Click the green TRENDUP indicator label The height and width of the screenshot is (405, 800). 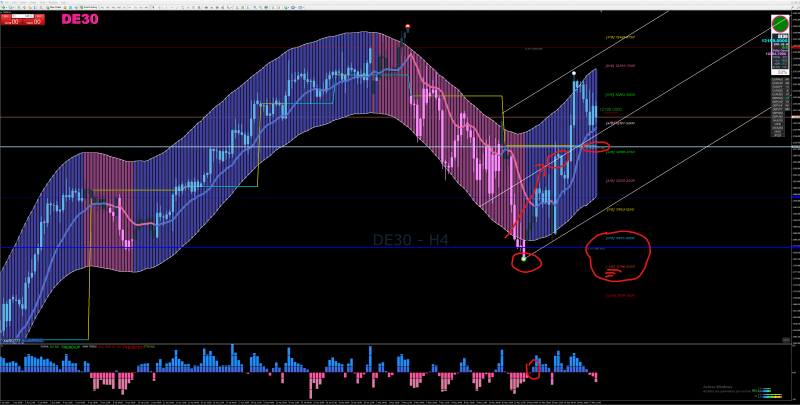(x=71, y=347)
